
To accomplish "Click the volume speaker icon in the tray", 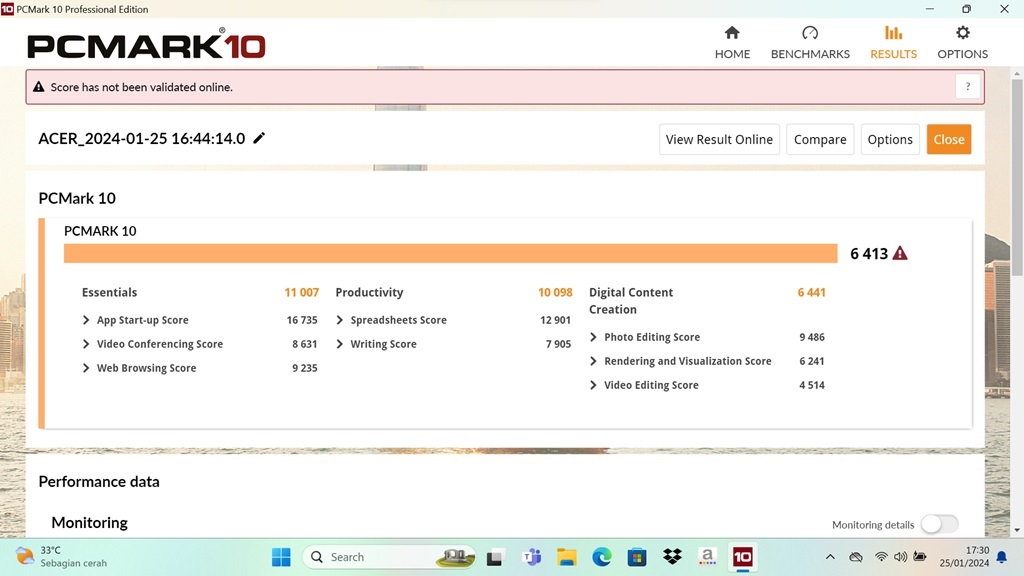I will 901,557.
